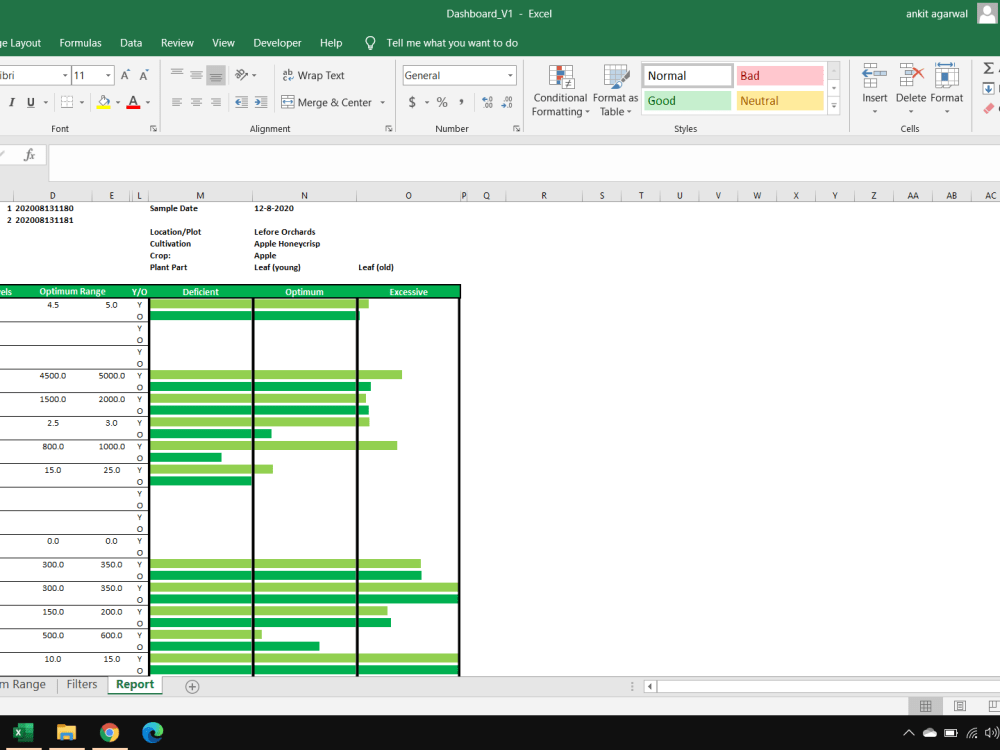Apply the Percent Style format
Viewport: 1000px width, 750px height.
tap(441, 101)
